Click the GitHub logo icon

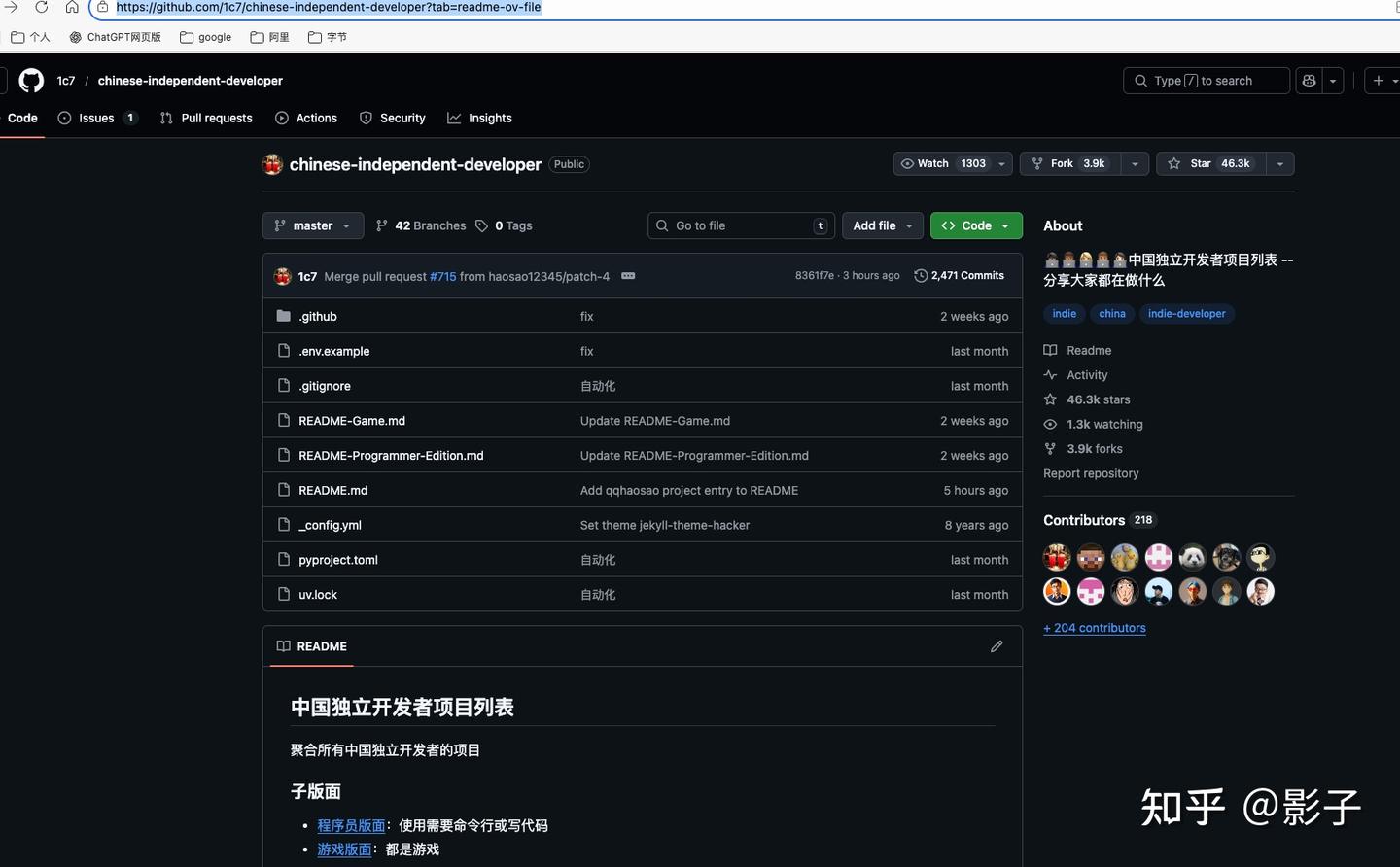click(x=31, y=81)
